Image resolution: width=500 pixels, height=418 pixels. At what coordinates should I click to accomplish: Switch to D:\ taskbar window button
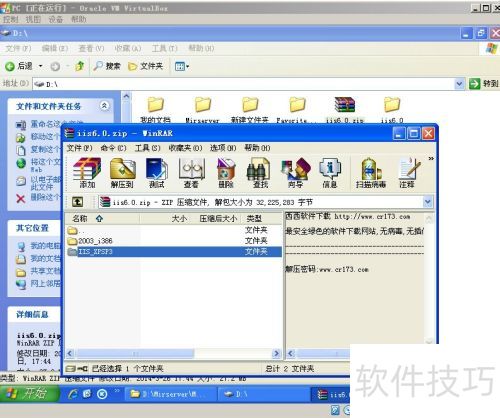click(x=263, y=394)
